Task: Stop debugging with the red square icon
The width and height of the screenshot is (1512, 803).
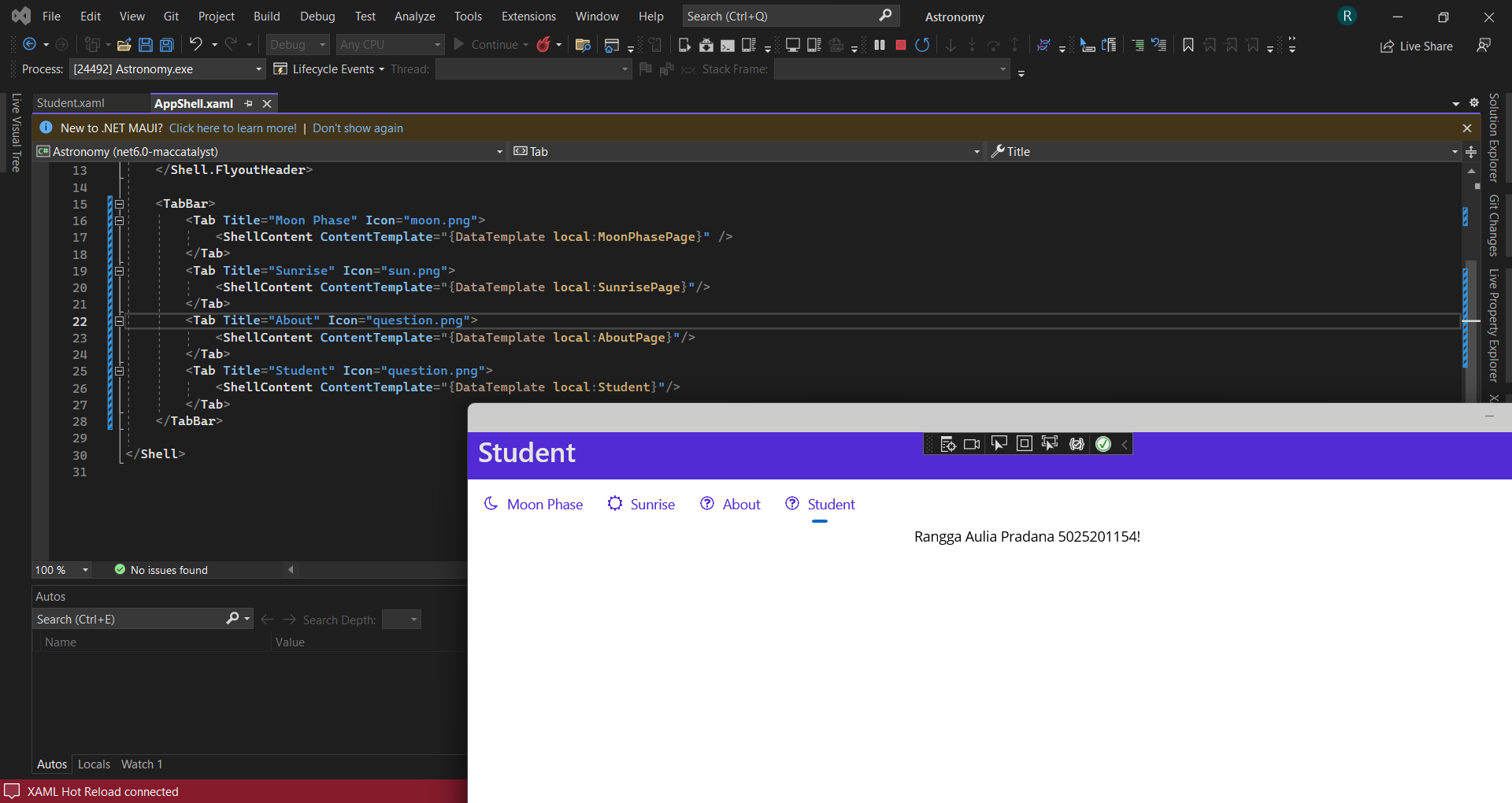Action: pos(900,45)
